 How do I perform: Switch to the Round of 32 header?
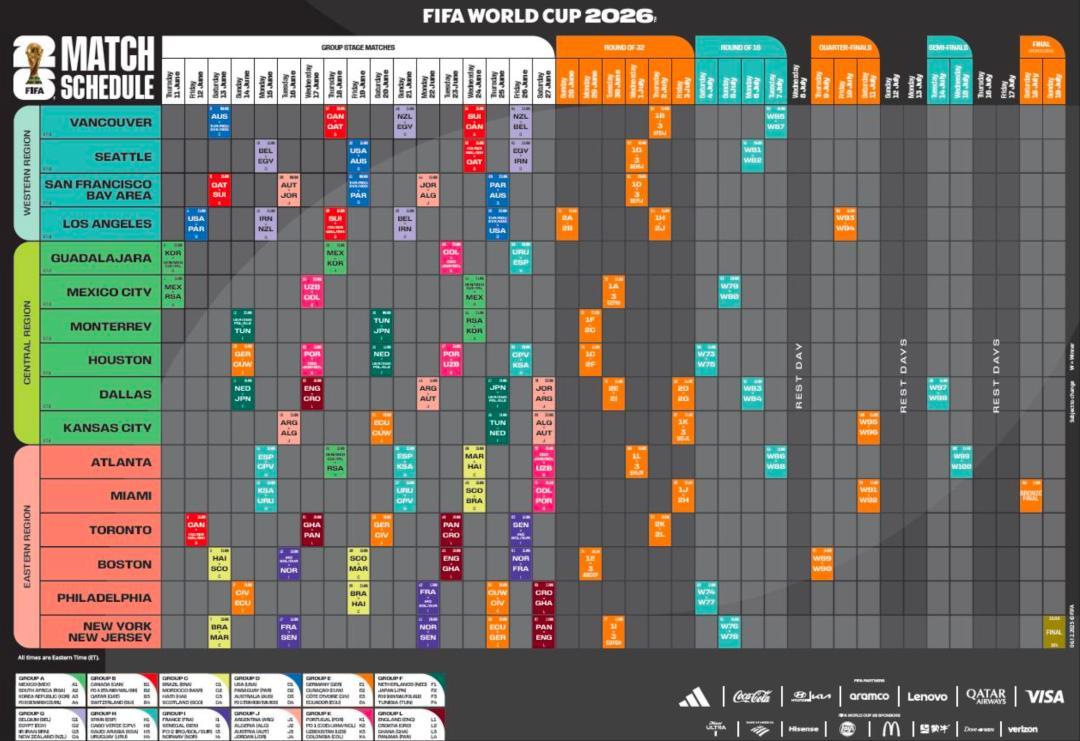[623, 47]
